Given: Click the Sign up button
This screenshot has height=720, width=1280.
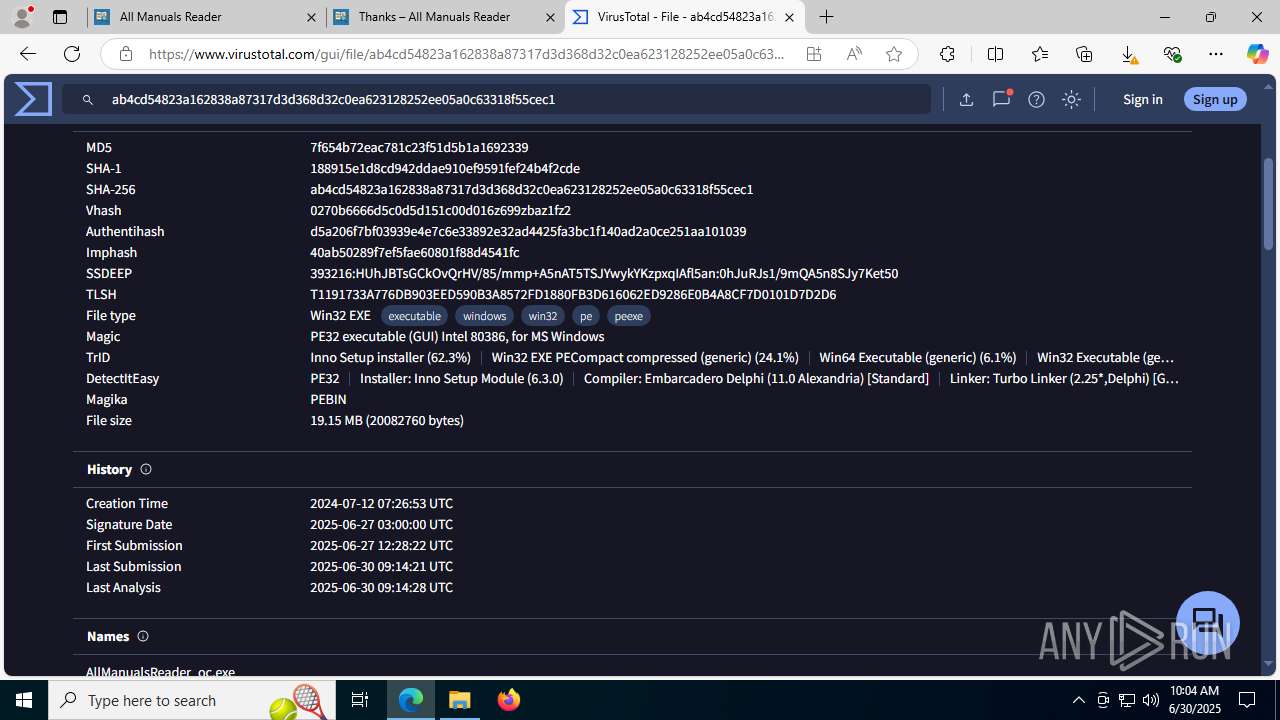Looking at the screenshot, I should point(1215,99).
